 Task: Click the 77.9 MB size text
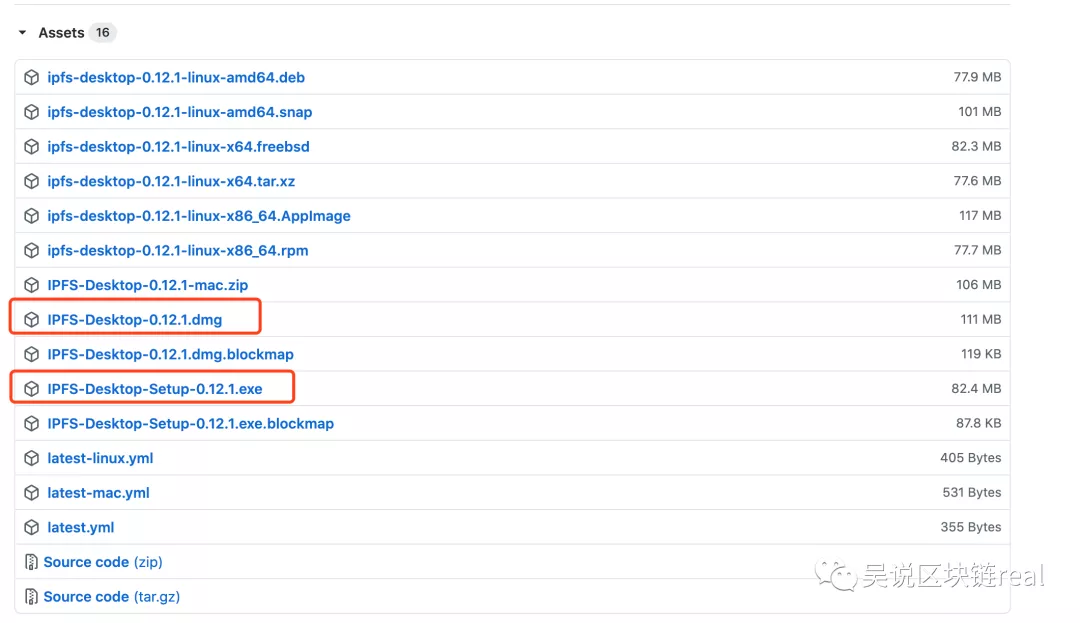[977, 77]
